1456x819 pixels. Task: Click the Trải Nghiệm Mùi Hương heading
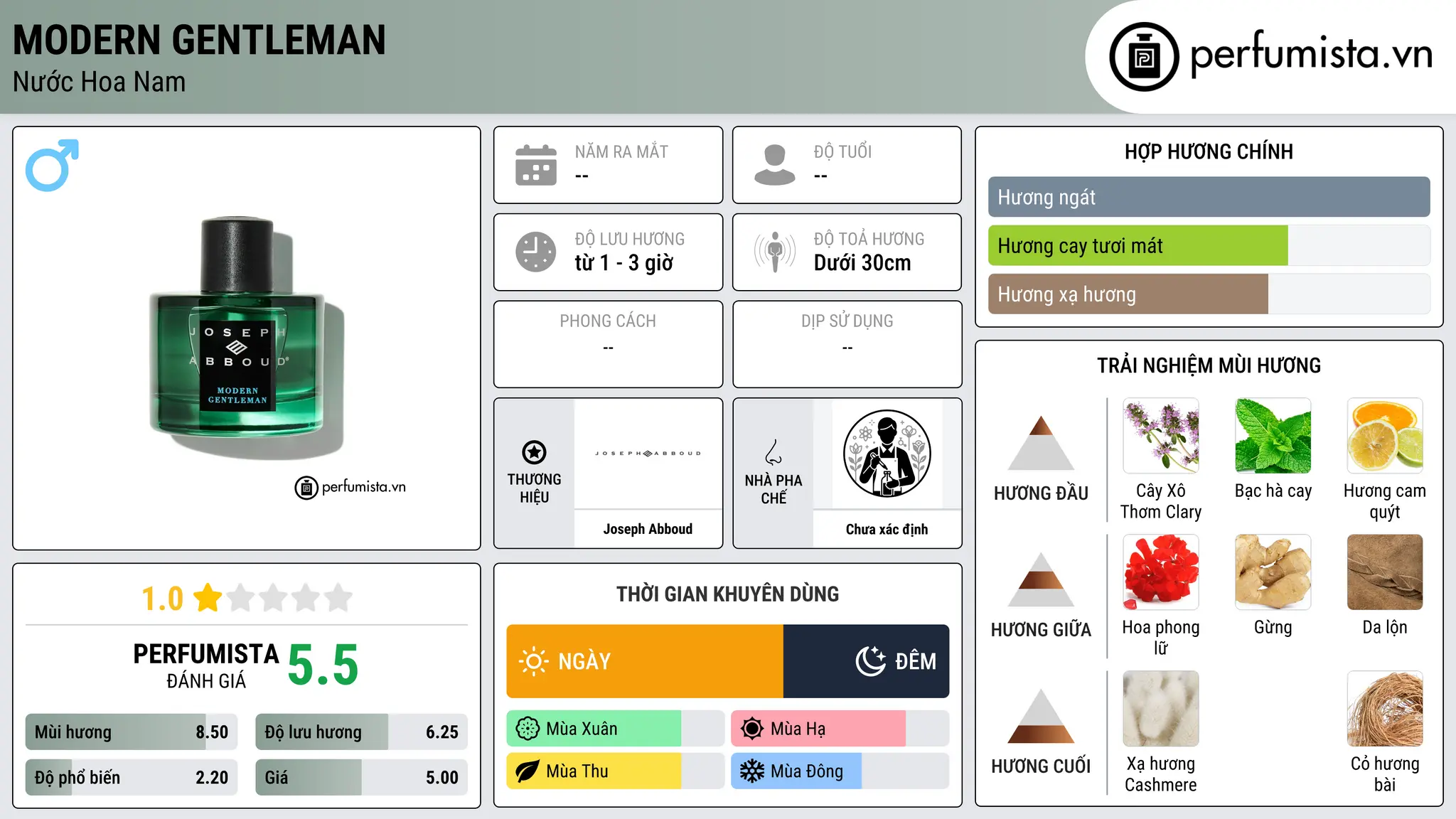[x=1209, y=365]
